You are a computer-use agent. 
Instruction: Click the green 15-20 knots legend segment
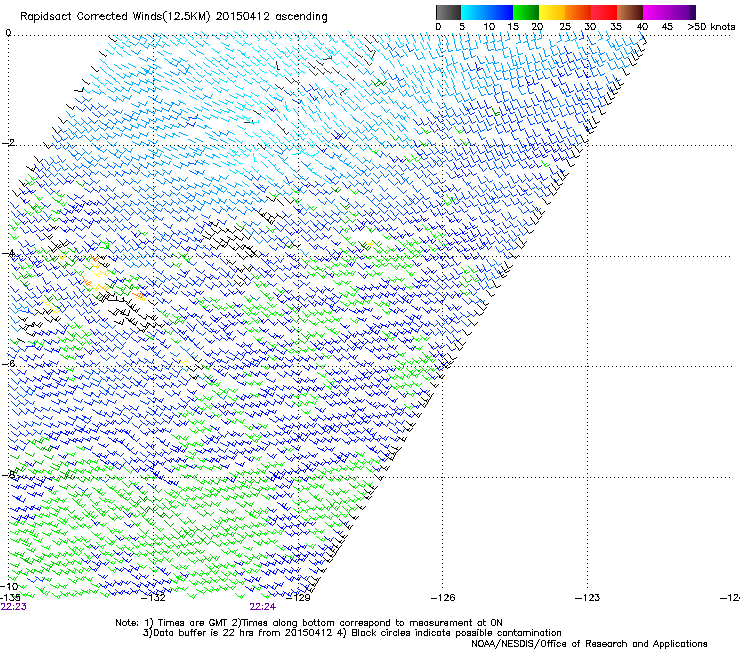pos(526,12)
